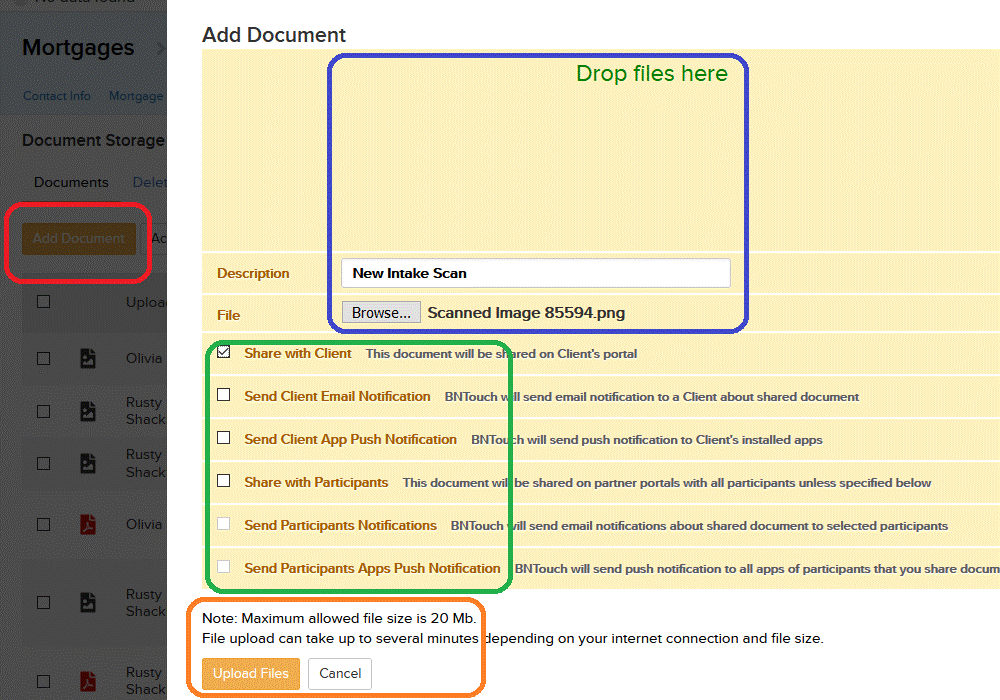Click the Mortgages page heading
1000x700 pixels.
tap(78, 48)
